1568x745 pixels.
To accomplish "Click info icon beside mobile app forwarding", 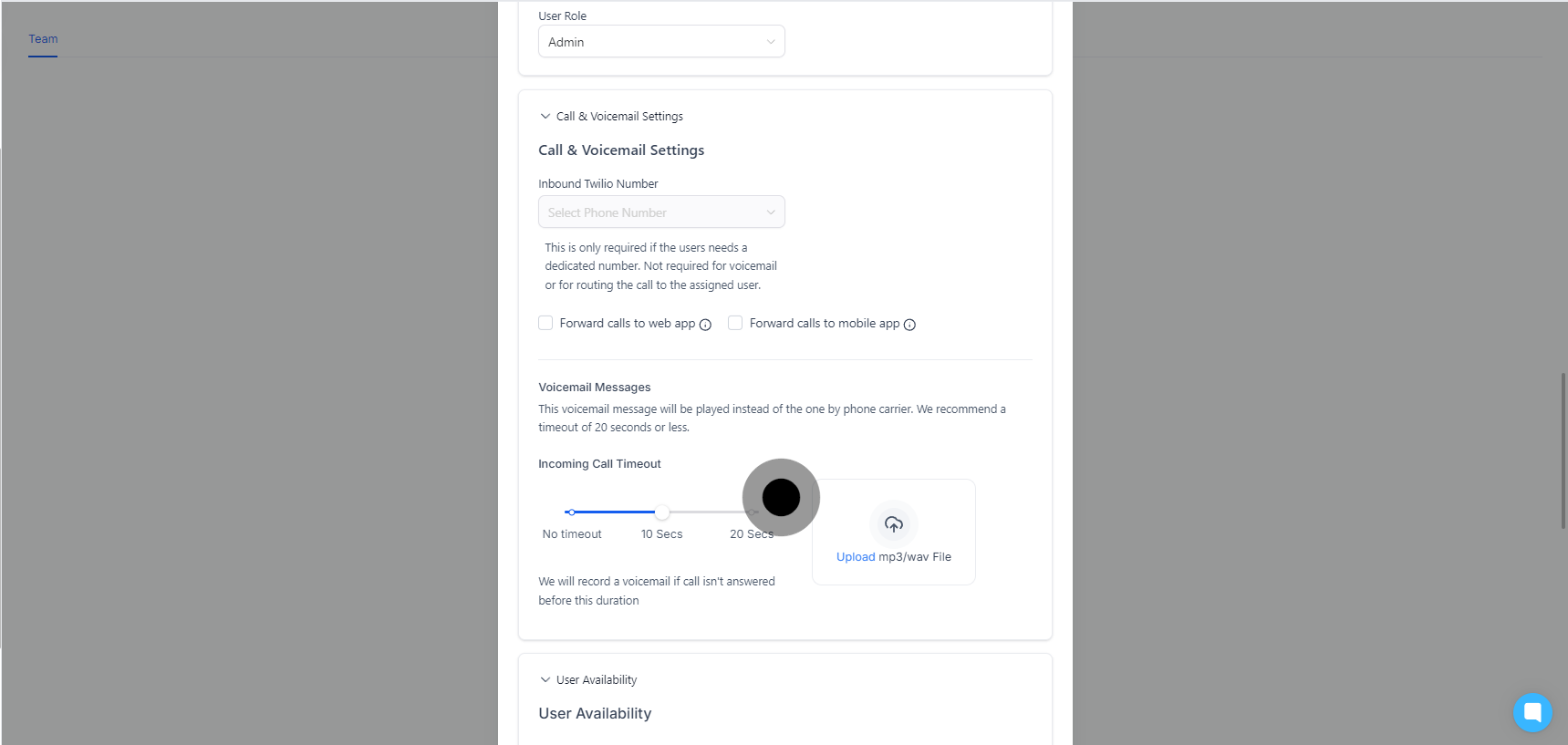I will pyautogui.click(x=909, y=325).
